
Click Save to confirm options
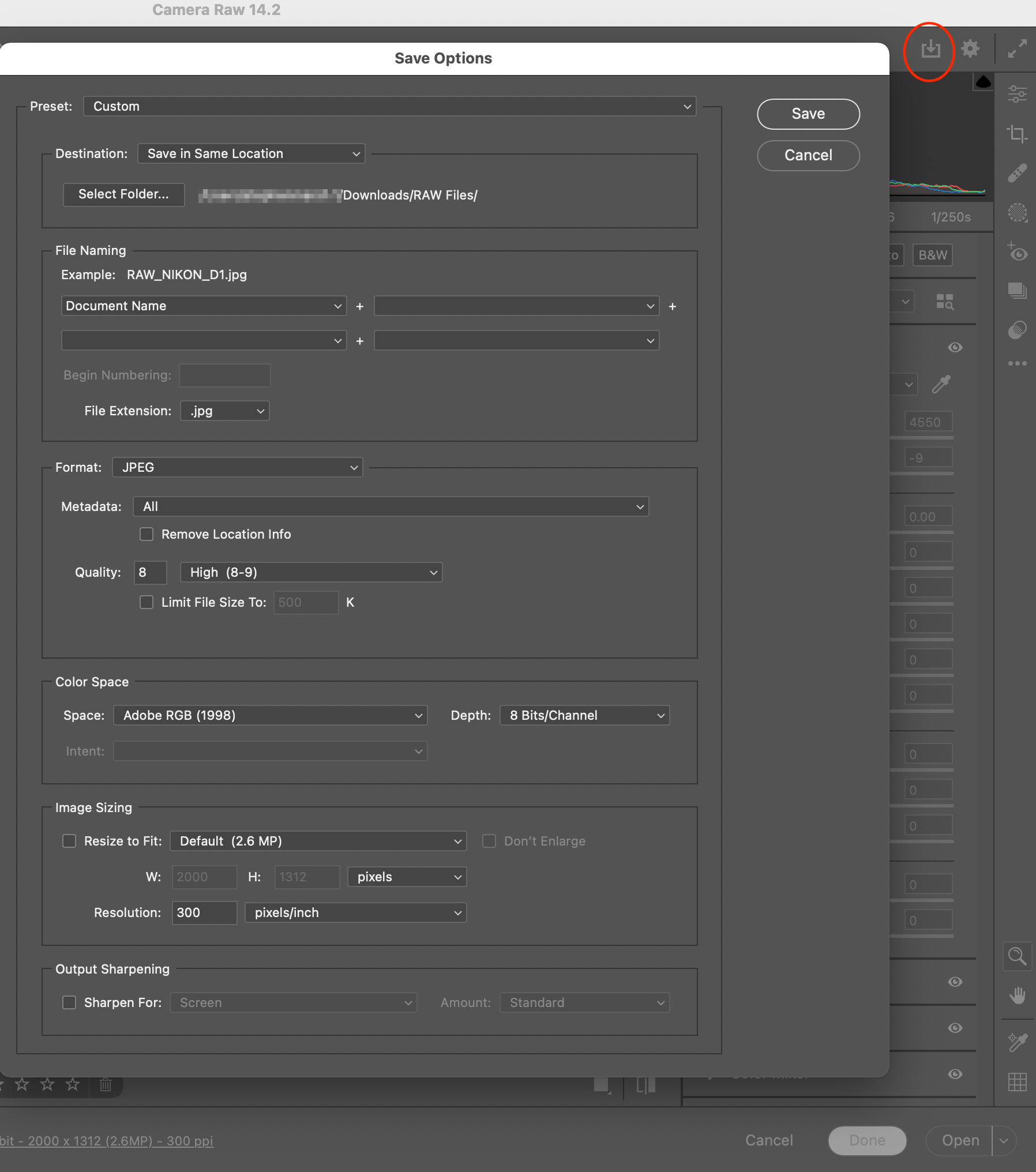point(807,114)
